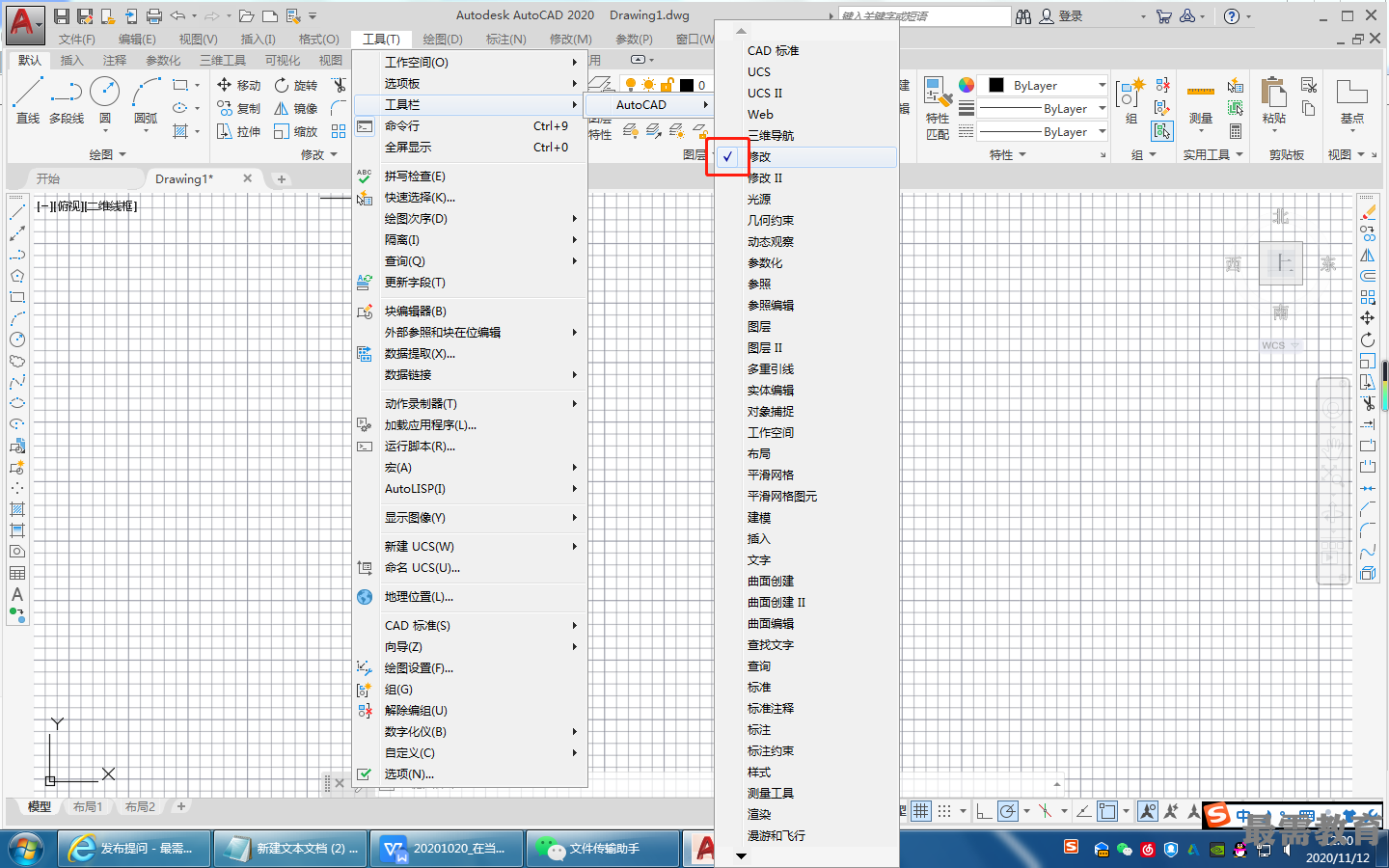Click the black layer color swatch
Viewport: 1389px width, 868px height.
tap(687, 85)
